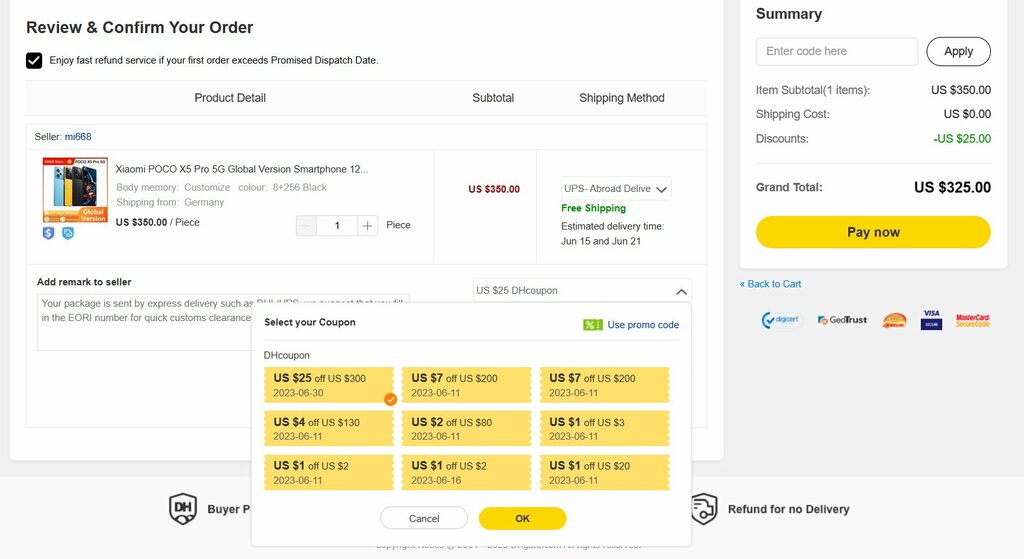Open the Xiaomi POCO X5 Pro product title
Screen dimensions: 1024x559
pyautogui.click(x=242, y=169)
